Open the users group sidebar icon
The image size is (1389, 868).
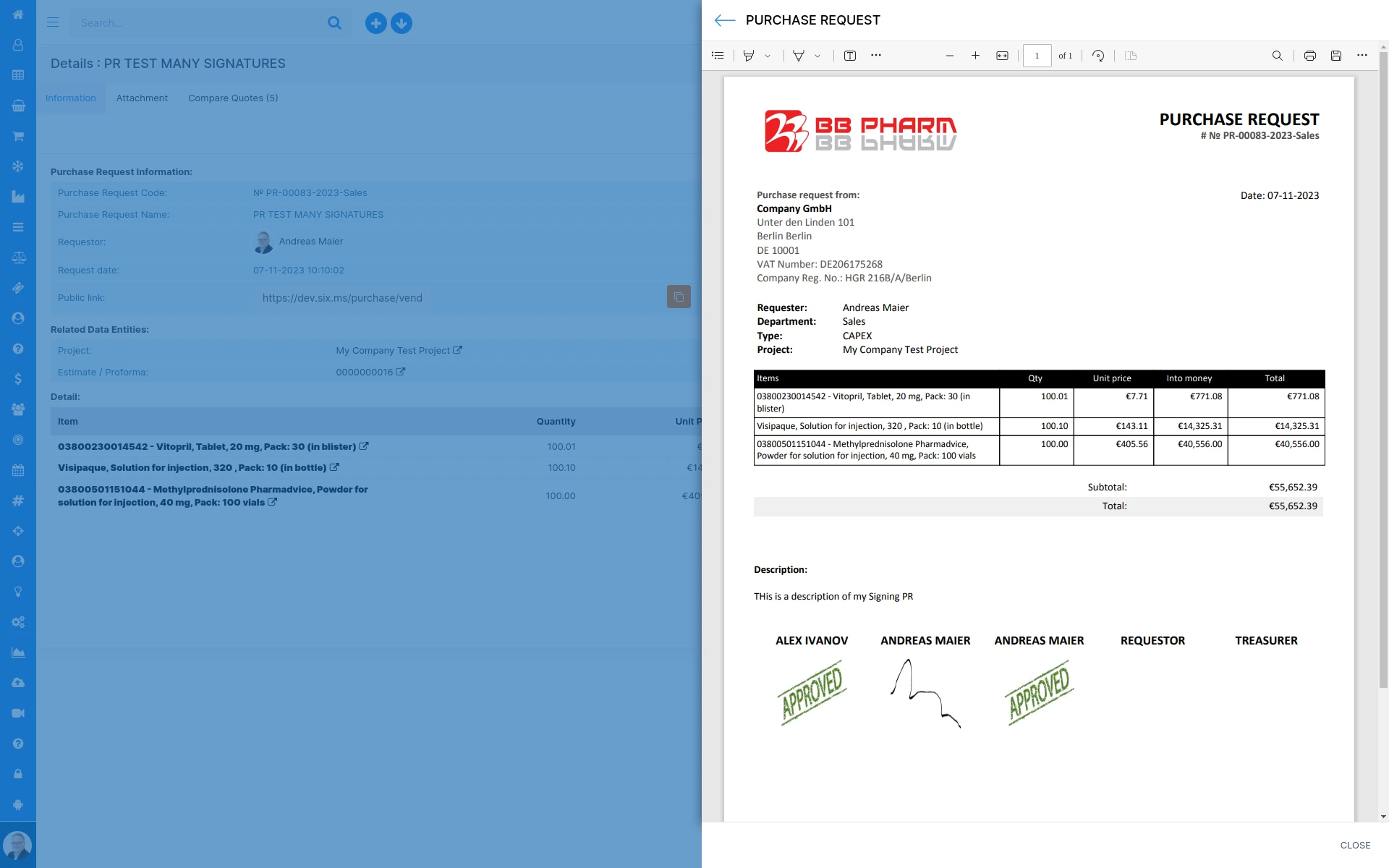(18, 409)
